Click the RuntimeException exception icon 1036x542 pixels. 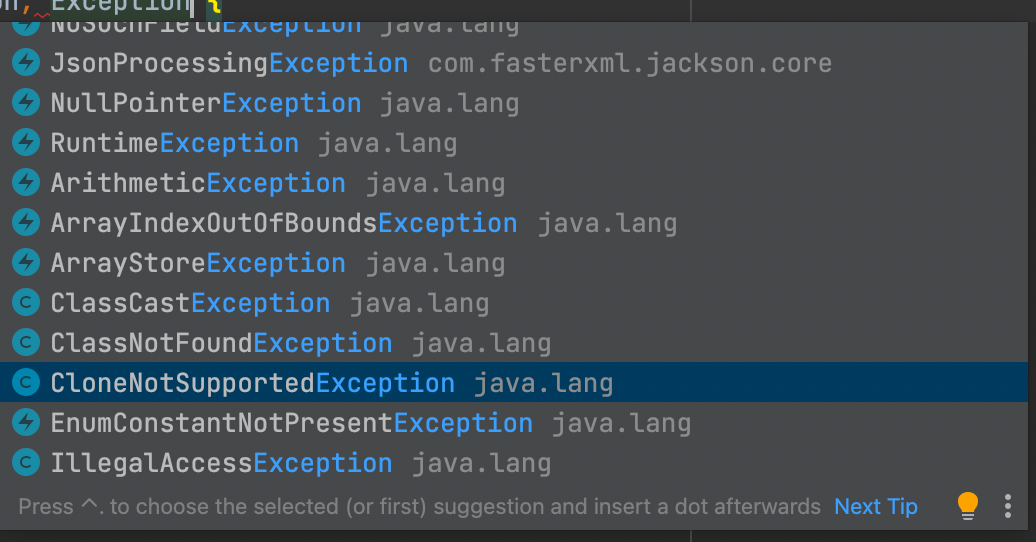[26, 143]
